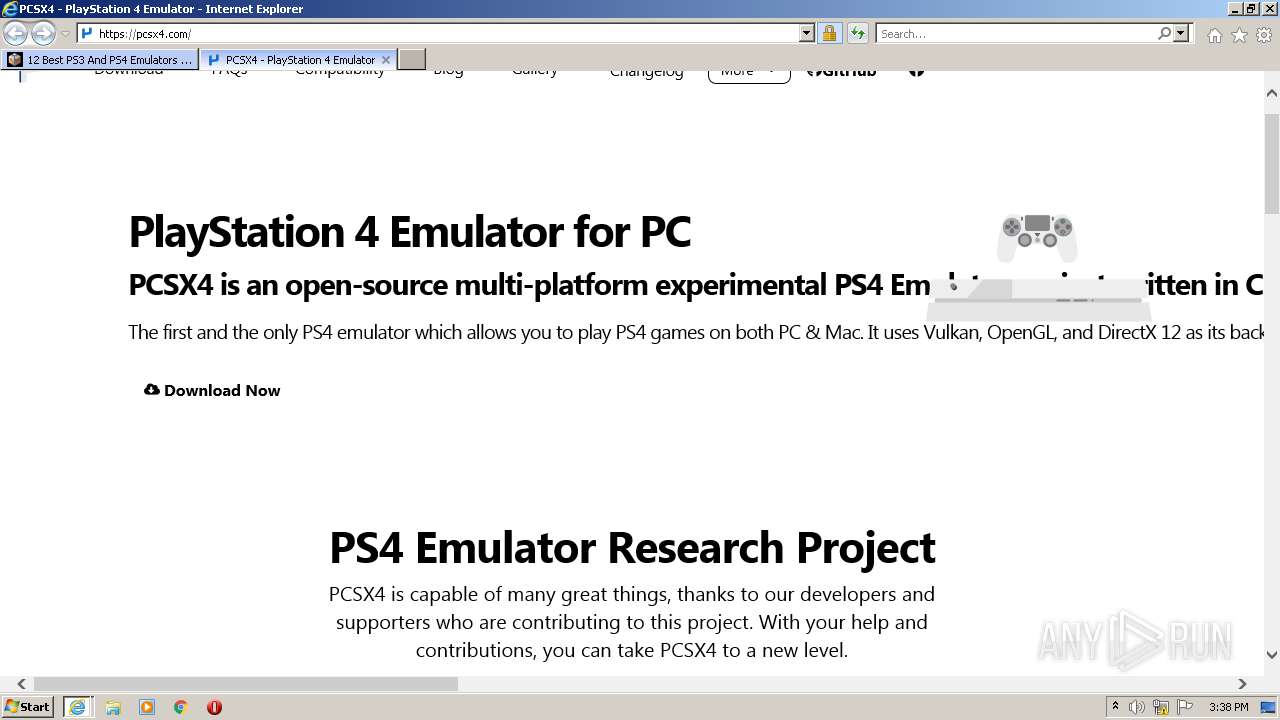The height and width of the screenshot is (720, 1280).
Task: Go back with the browser Back arrow
Action: (x=15, y=33)
